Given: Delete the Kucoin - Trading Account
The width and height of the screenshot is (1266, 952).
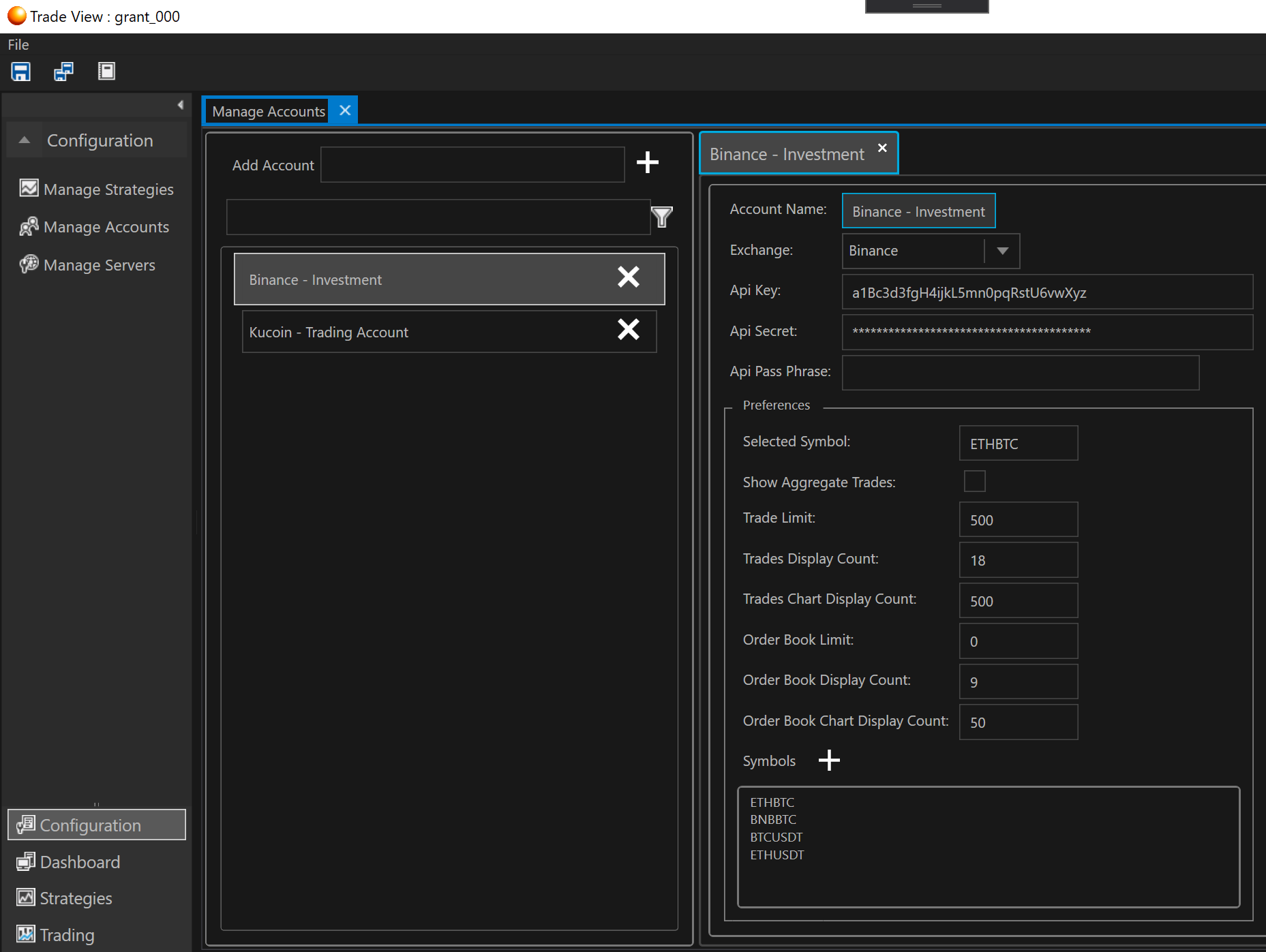Looking at the screenshot, I should [x=629, y=329].
